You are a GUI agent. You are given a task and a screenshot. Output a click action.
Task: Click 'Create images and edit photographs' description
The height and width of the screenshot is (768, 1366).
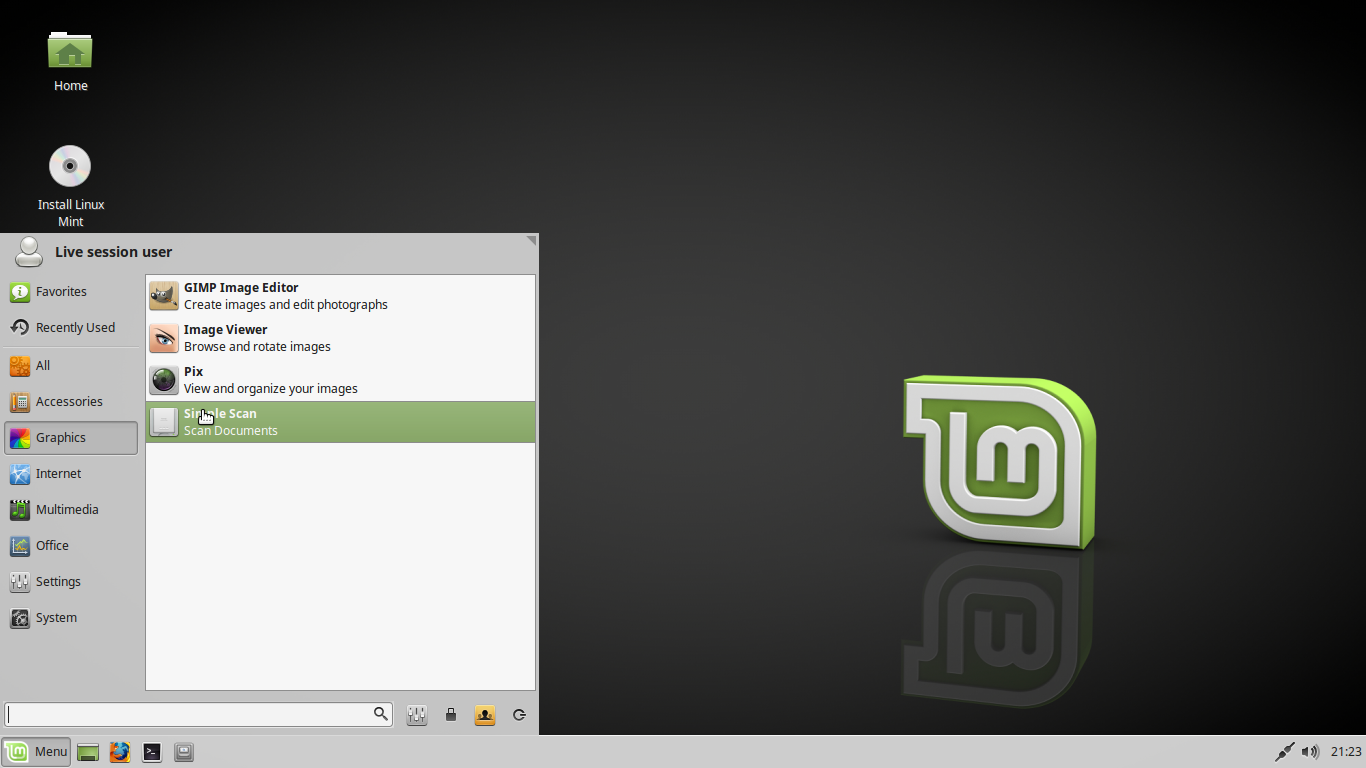286,305
